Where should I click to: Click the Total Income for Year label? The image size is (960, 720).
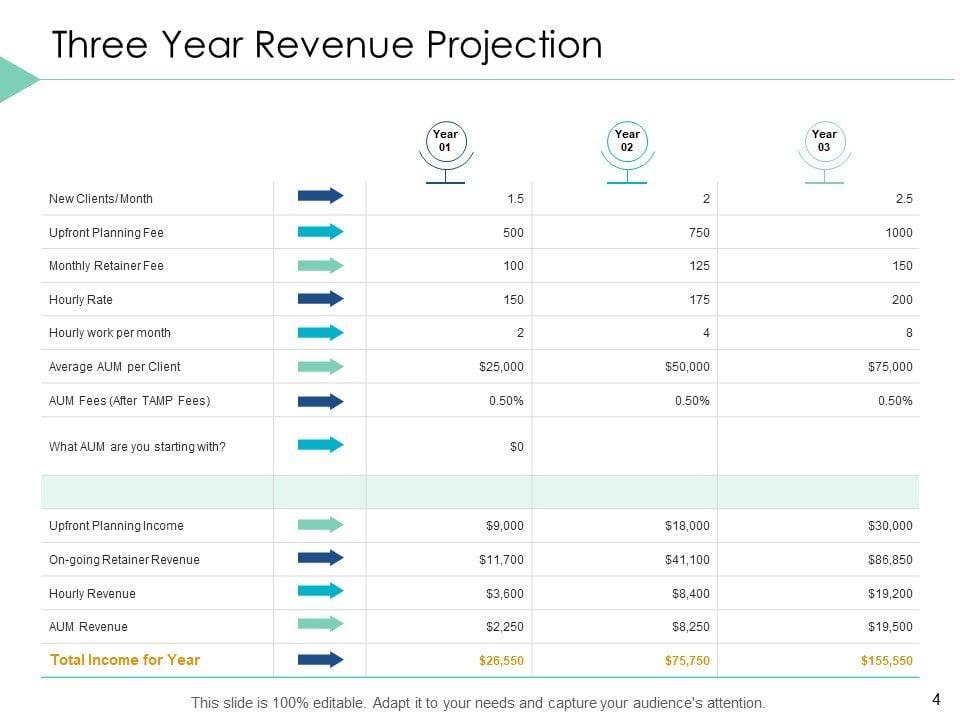point(124,660)
